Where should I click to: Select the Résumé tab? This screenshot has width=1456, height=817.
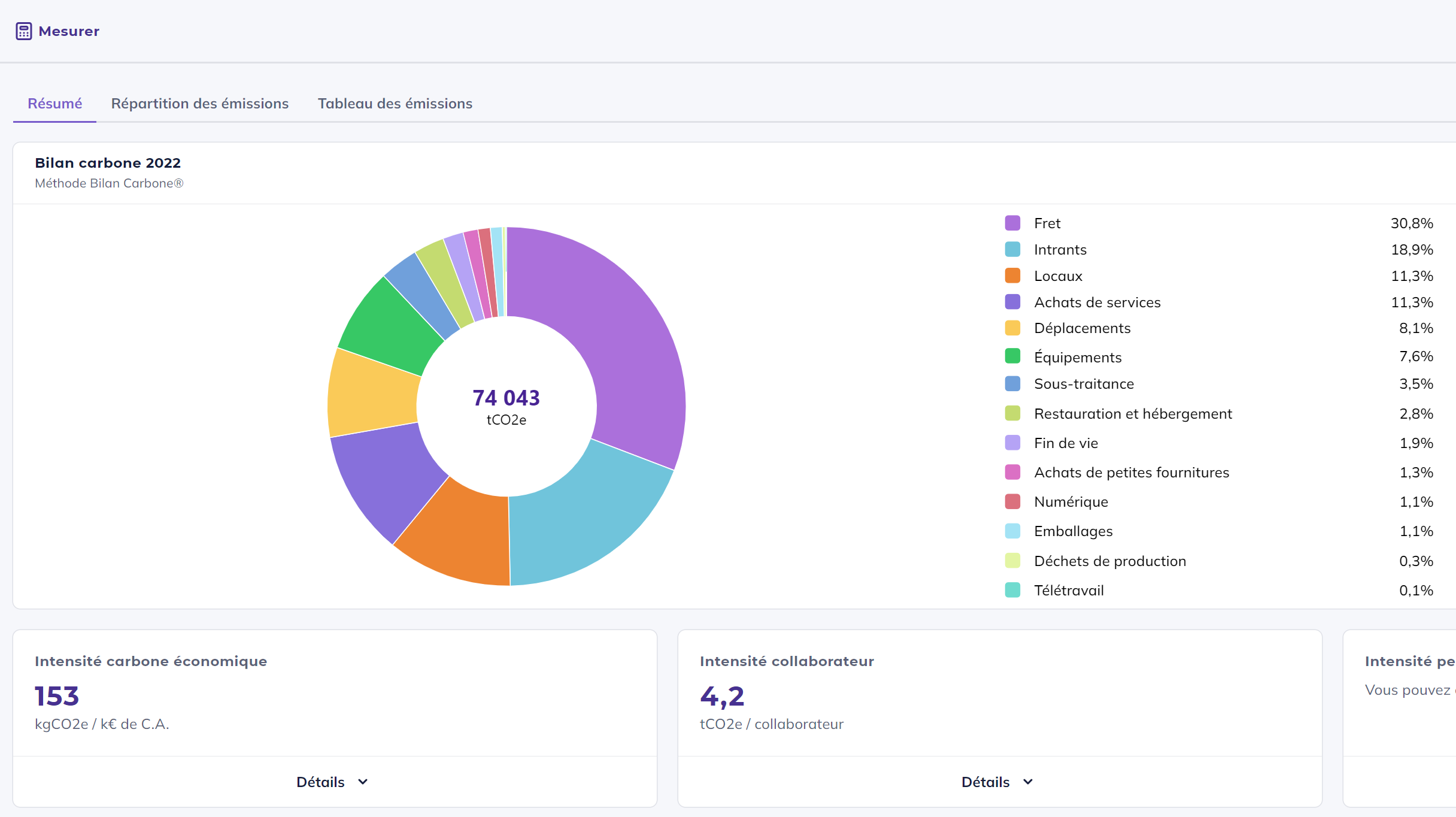coord(54,104)
